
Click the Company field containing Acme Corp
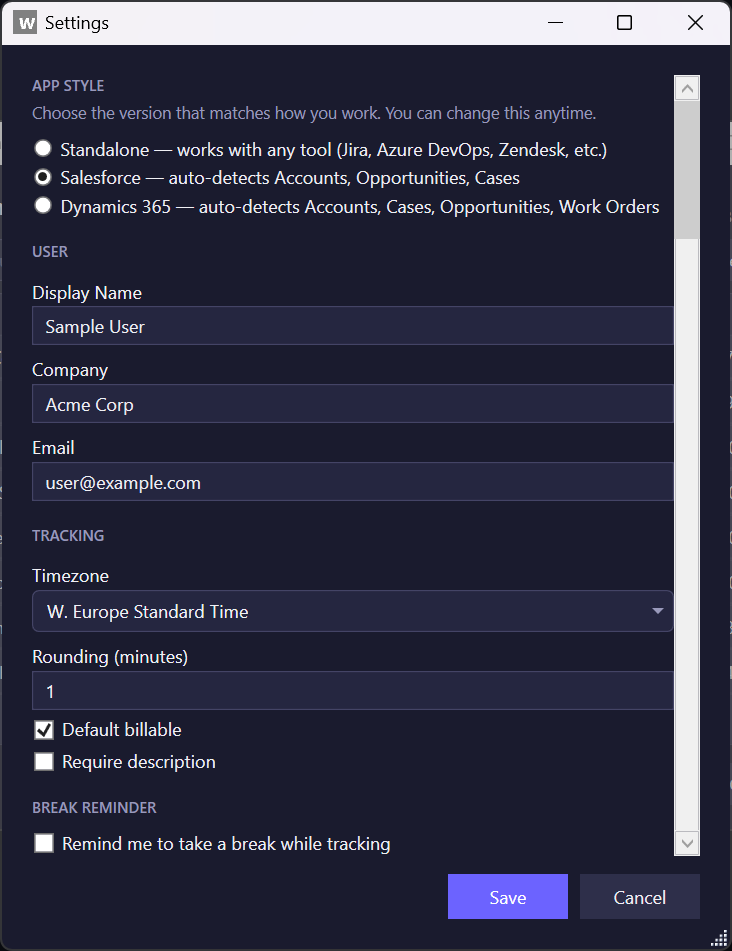(x=352, y=403)
